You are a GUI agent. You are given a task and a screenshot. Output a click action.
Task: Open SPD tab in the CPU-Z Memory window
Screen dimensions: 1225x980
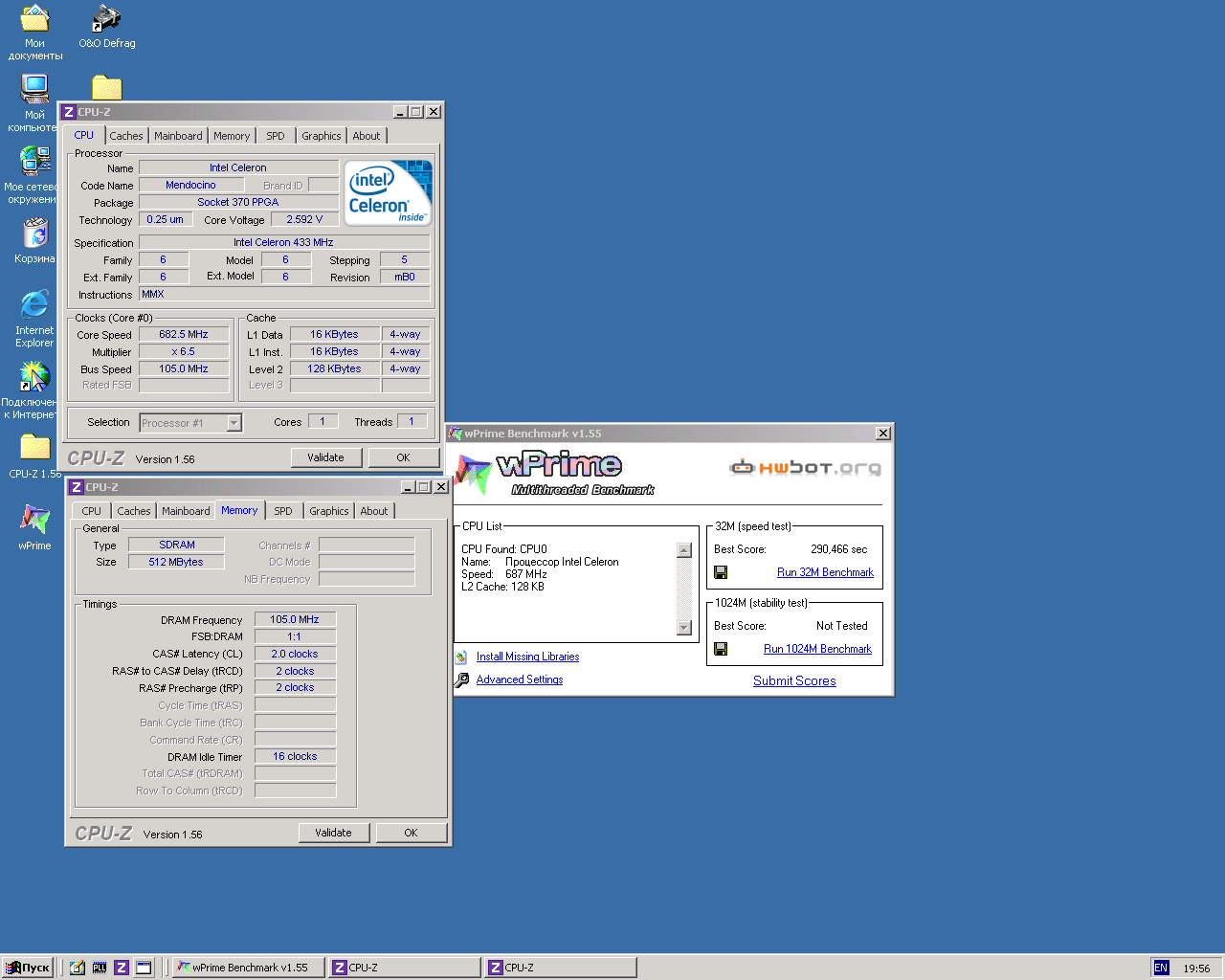coord(283,511)
